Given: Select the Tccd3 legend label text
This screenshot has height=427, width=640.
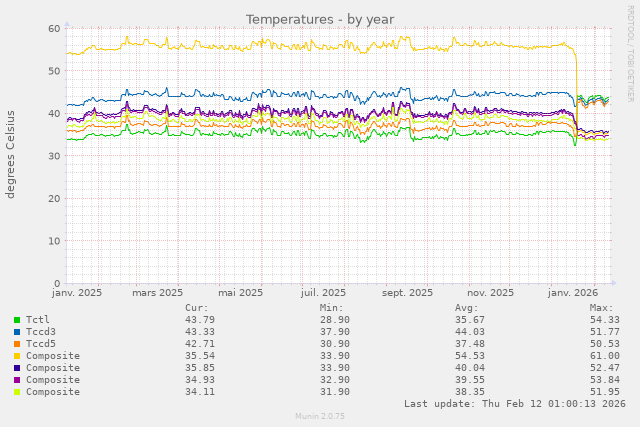Looking at the screenshot, I should click(41, 332).
